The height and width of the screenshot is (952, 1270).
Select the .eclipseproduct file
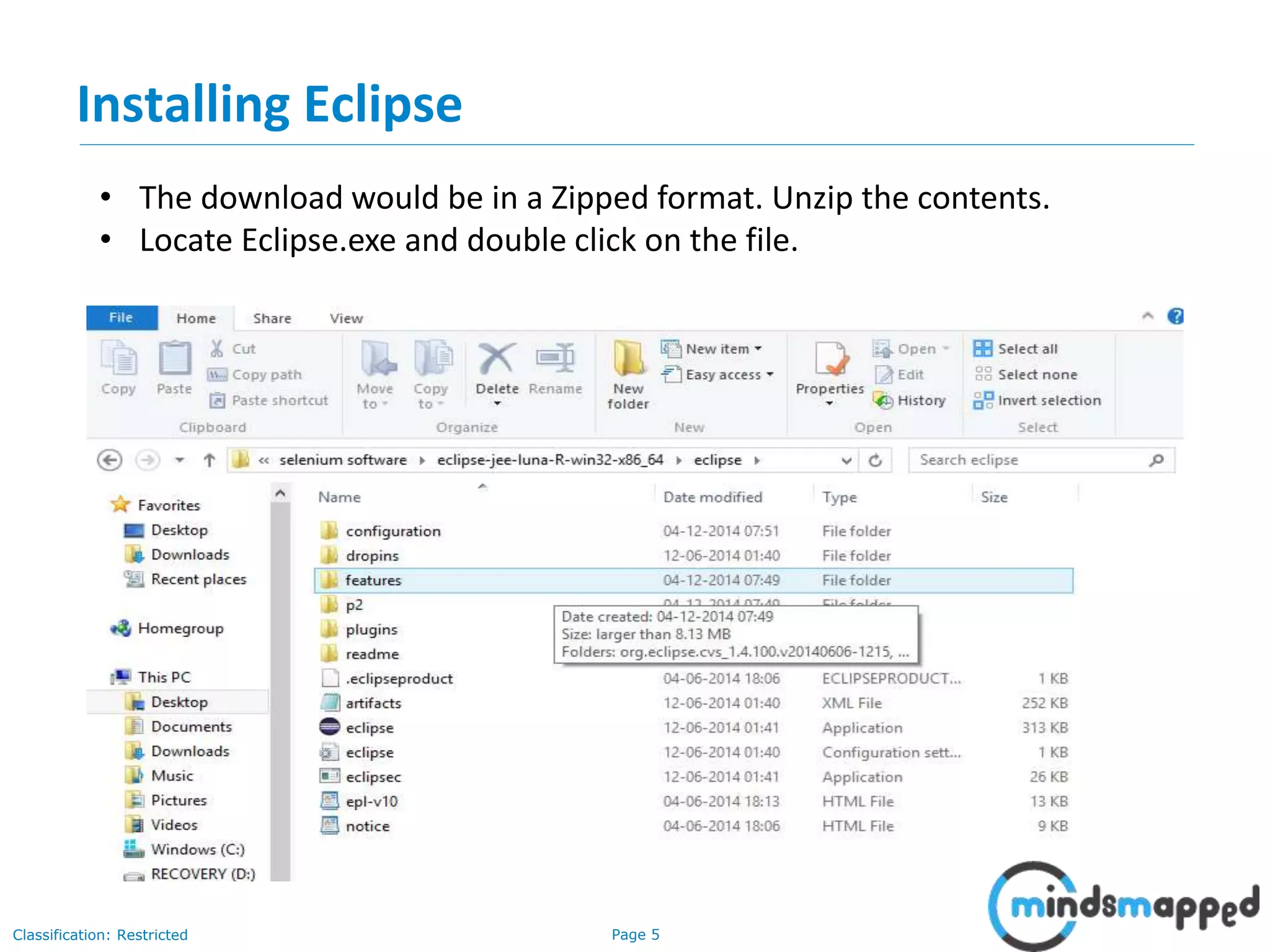point(694,679)
